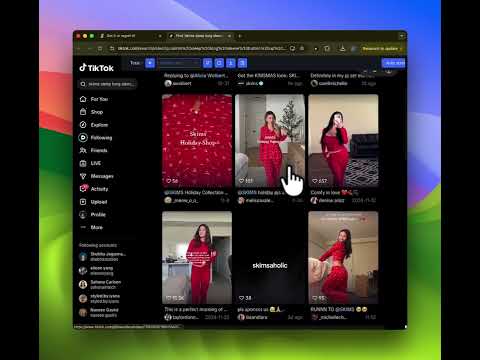The image size is (480, 360).
Task: Open eileen yang's followed account
Action: [97, 270]
